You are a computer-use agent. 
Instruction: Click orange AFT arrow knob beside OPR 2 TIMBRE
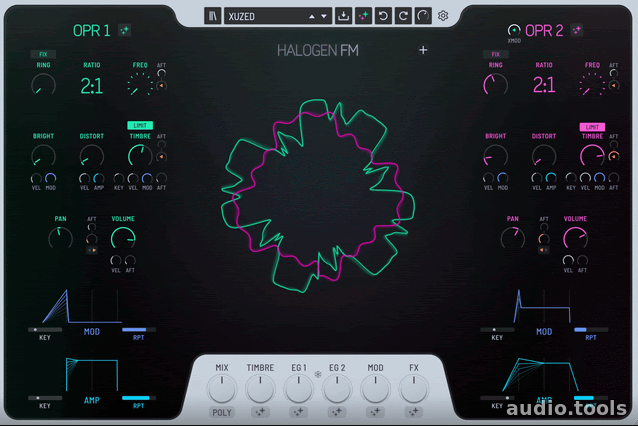(614, 157)
